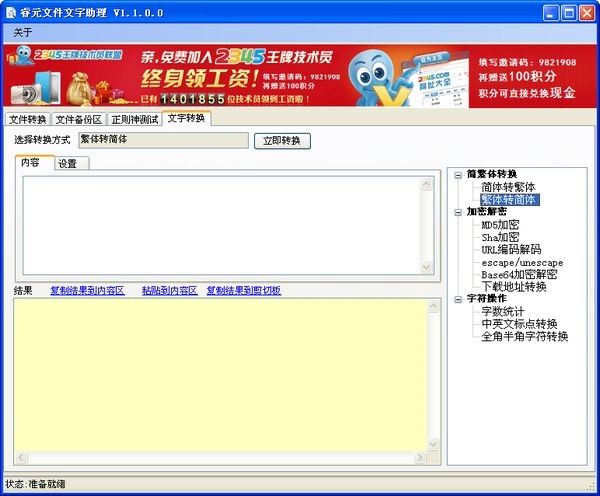Click result area horizontal scroll left arrow
This screenshot has height=496, width=600.
click(21, 457)
